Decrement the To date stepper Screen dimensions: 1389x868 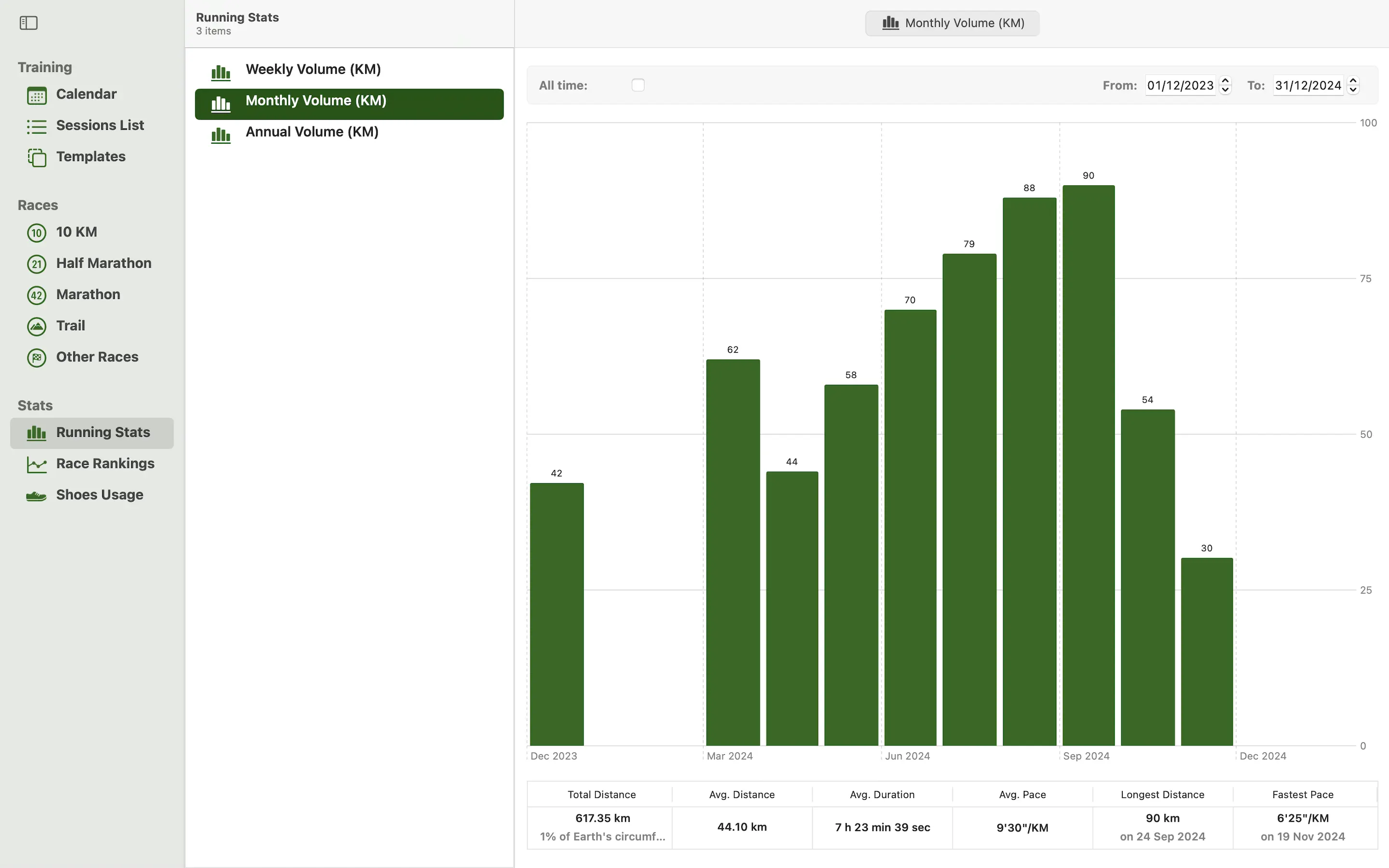click(x=1353, y=90)
